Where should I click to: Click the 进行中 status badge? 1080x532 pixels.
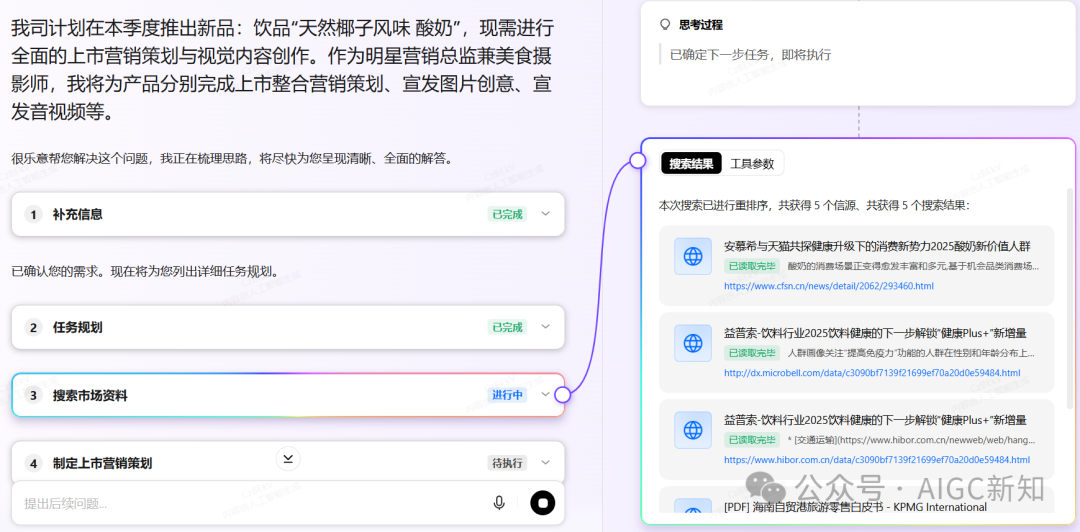pyautogui.click(x=507, y=396)
